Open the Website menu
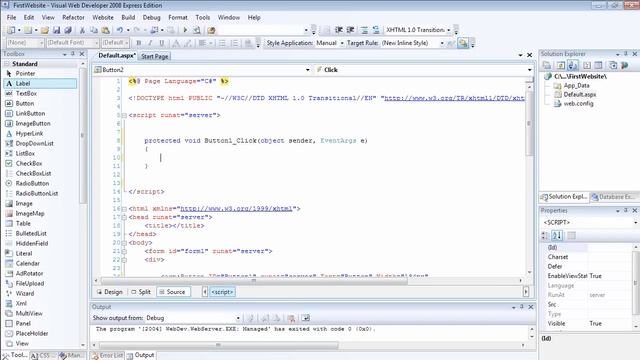The height and width of the screenshot is (360, 640). coord(103,18)
